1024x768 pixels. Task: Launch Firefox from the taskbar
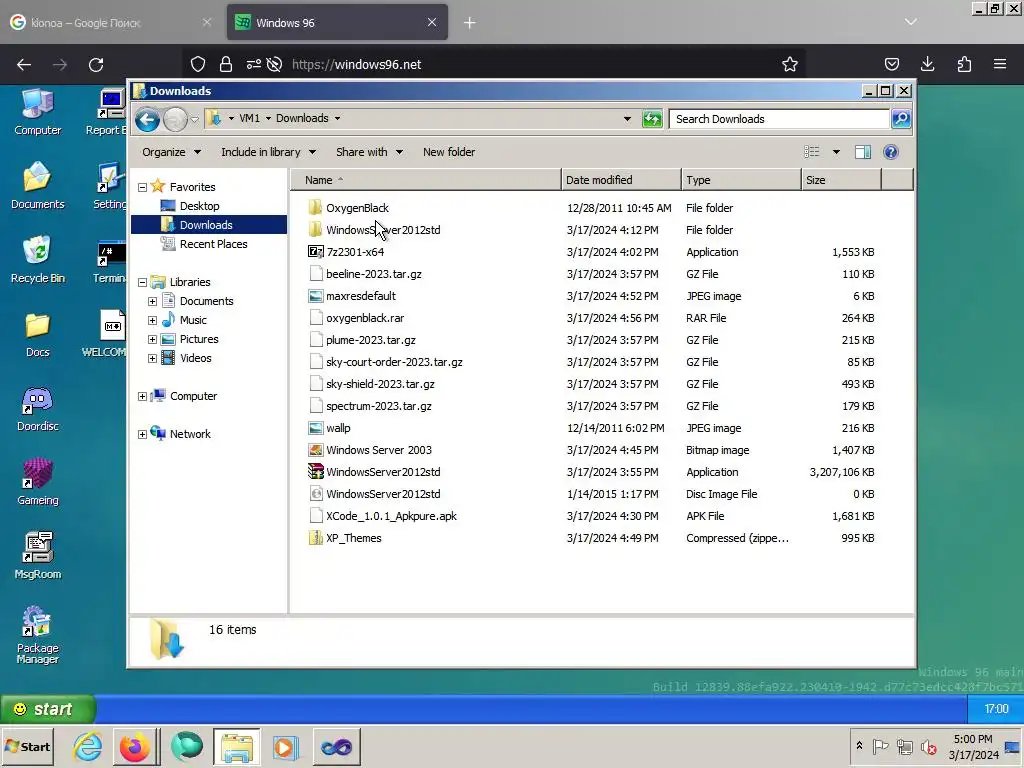[135, 746]
